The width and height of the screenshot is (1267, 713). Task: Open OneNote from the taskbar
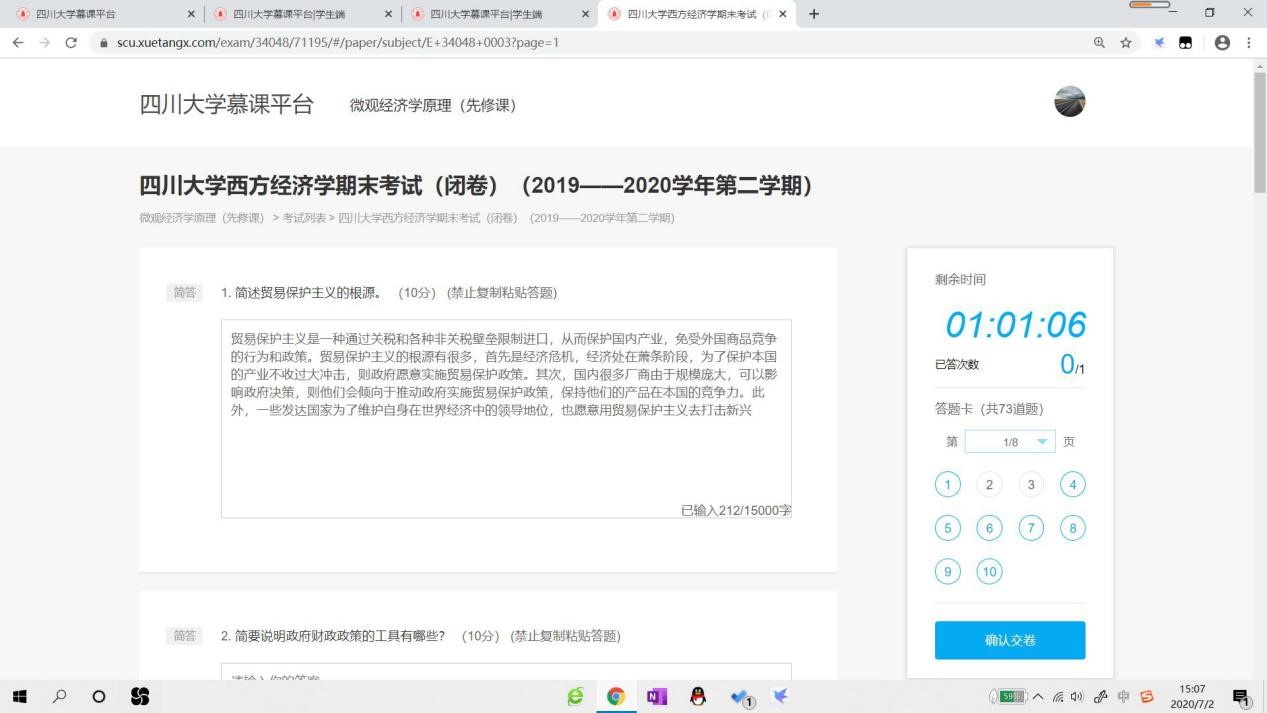pyautogui.click(x=657, y=697)
